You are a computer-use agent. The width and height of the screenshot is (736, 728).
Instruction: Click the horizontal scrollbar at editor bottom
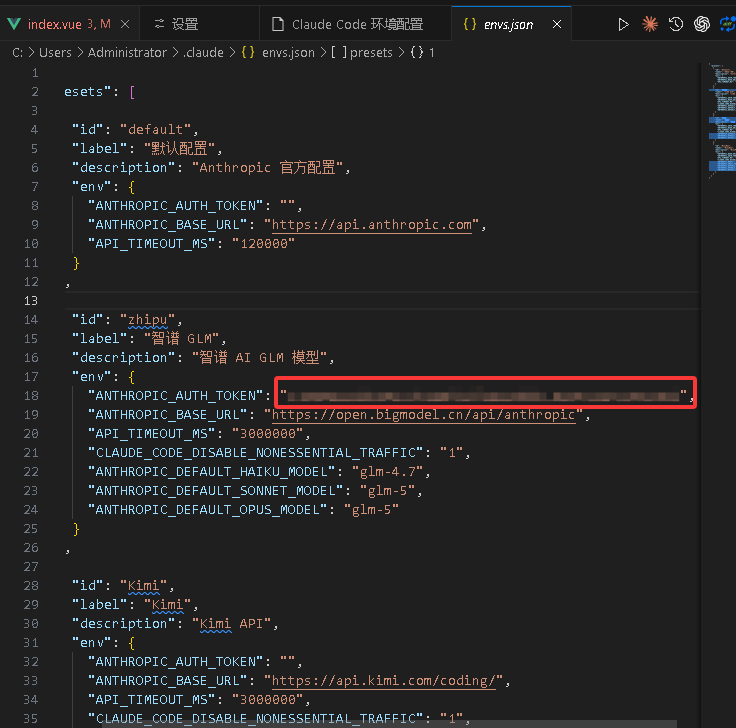click(390, 724)
